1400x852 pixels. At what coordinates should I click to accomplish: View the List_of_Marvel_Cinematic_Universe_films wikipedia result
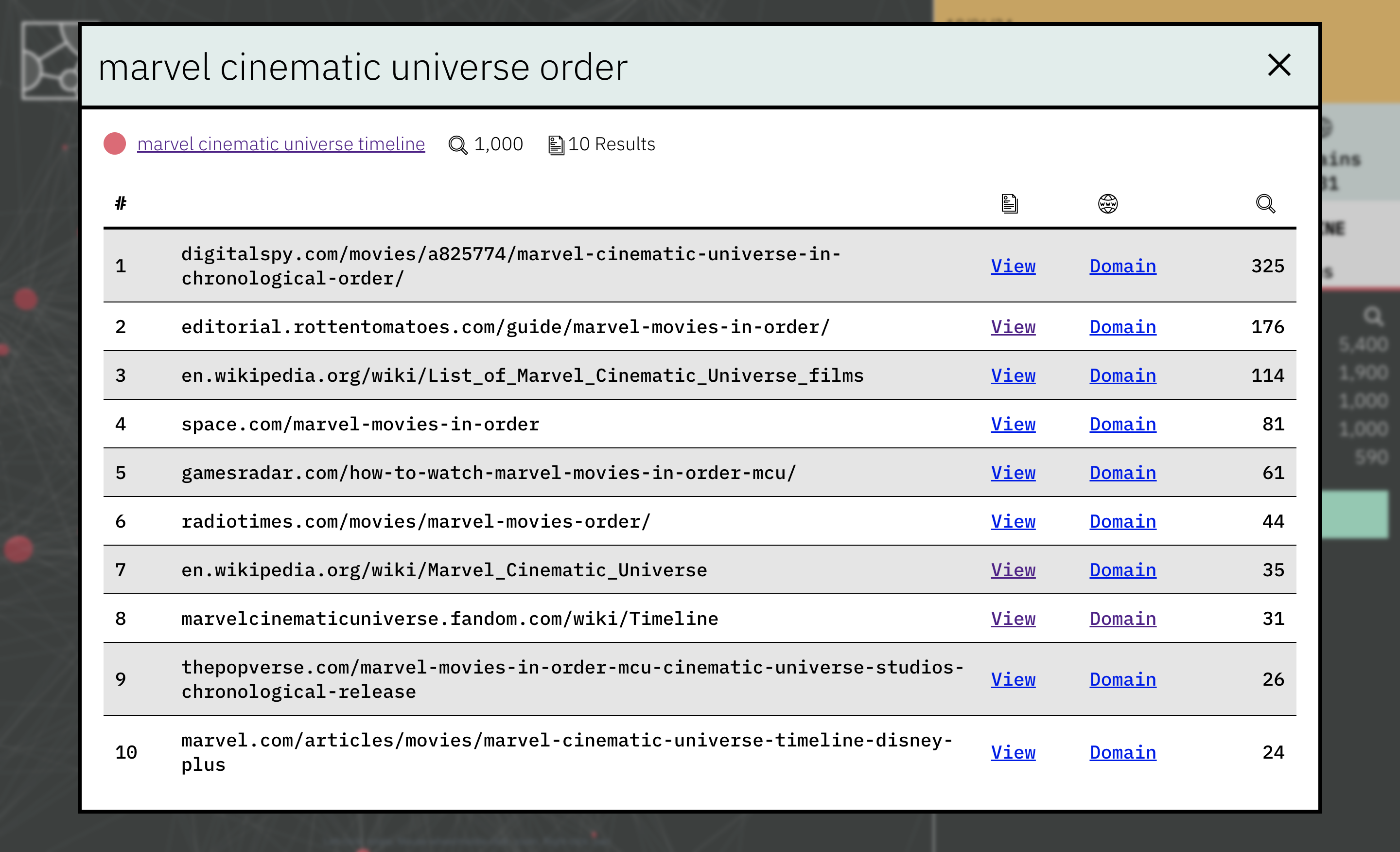tap(1013, 376)
